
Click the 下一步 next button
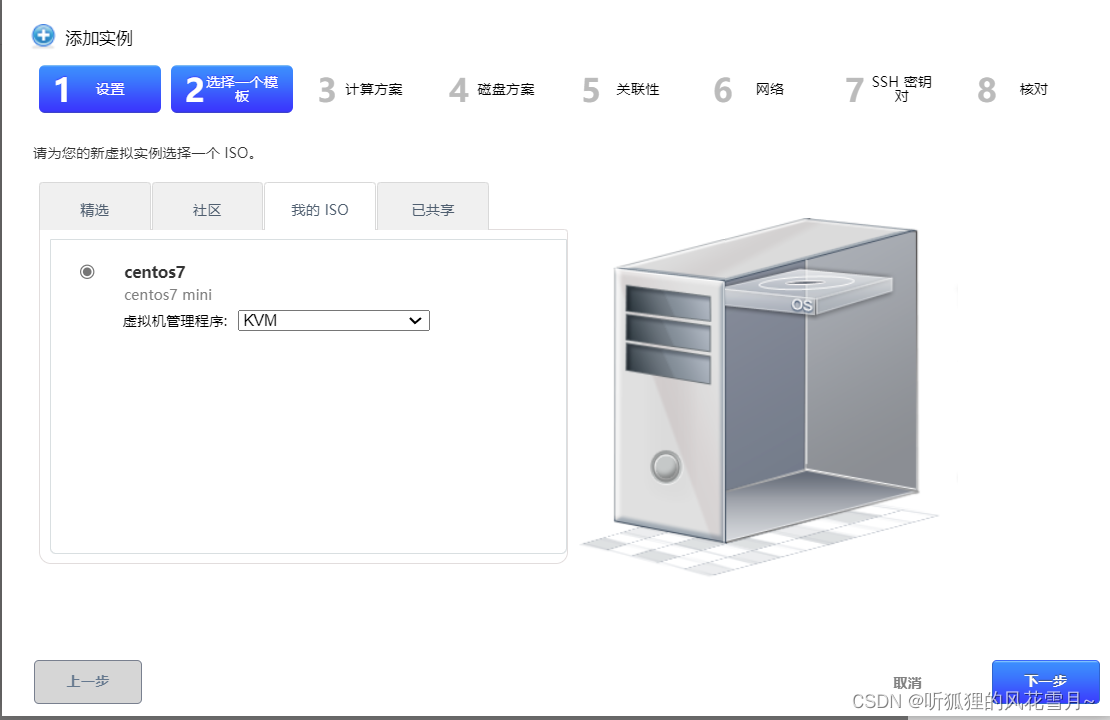coord(1046,682)
